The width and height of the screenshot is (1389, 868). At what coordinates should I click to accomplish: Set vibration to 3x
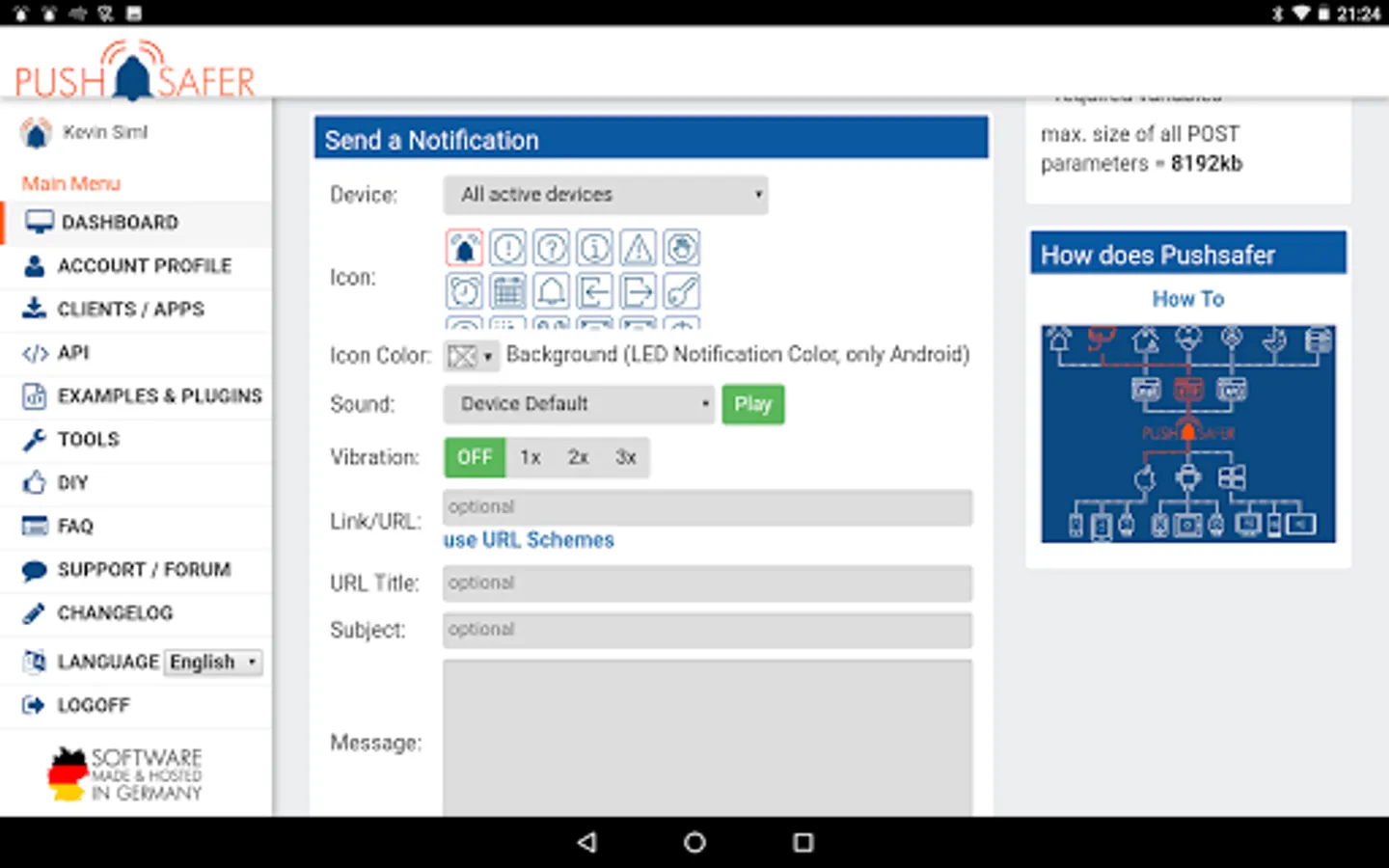626,457
